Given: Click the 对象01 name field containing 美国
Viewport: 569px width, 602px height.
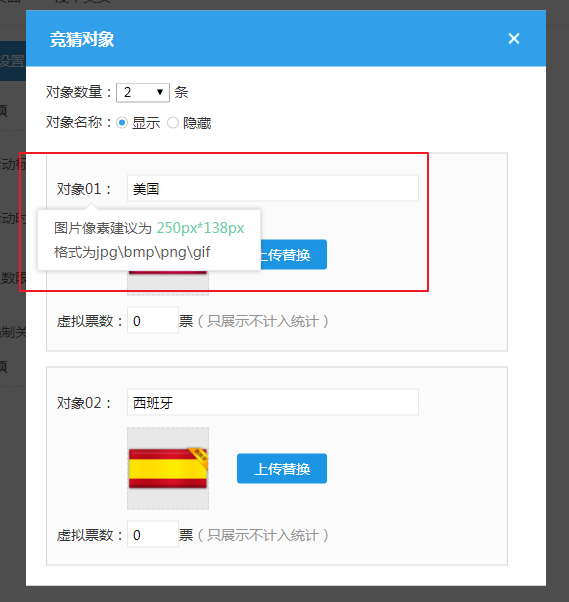Looking at the screenshot, I should (x=273, y=188).
